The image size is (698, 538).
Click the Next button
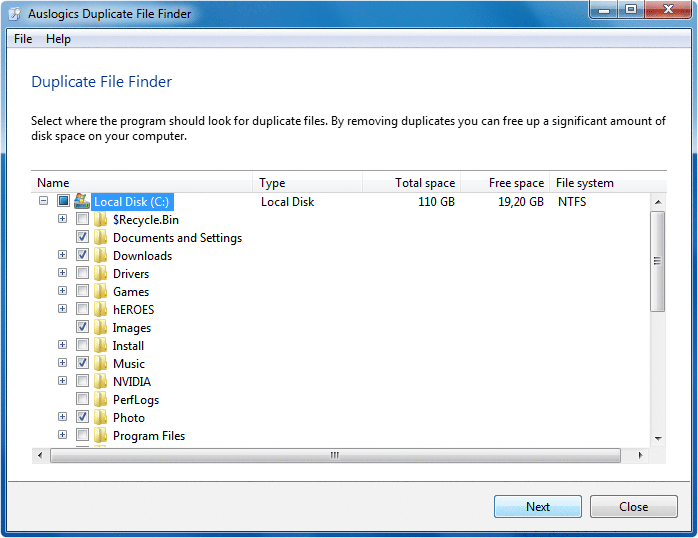(538, 506)
